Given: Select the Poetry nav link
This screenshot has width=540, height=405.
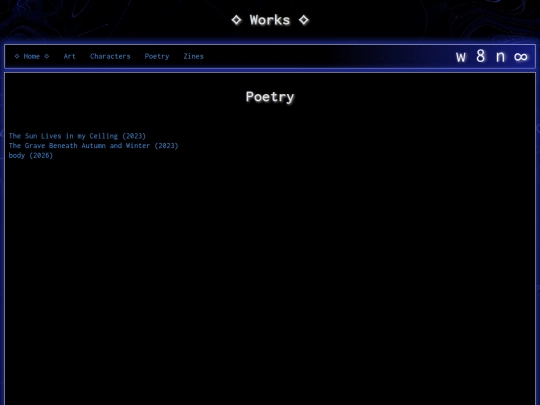Looking at the screenshot, I should tap(157, 56).
